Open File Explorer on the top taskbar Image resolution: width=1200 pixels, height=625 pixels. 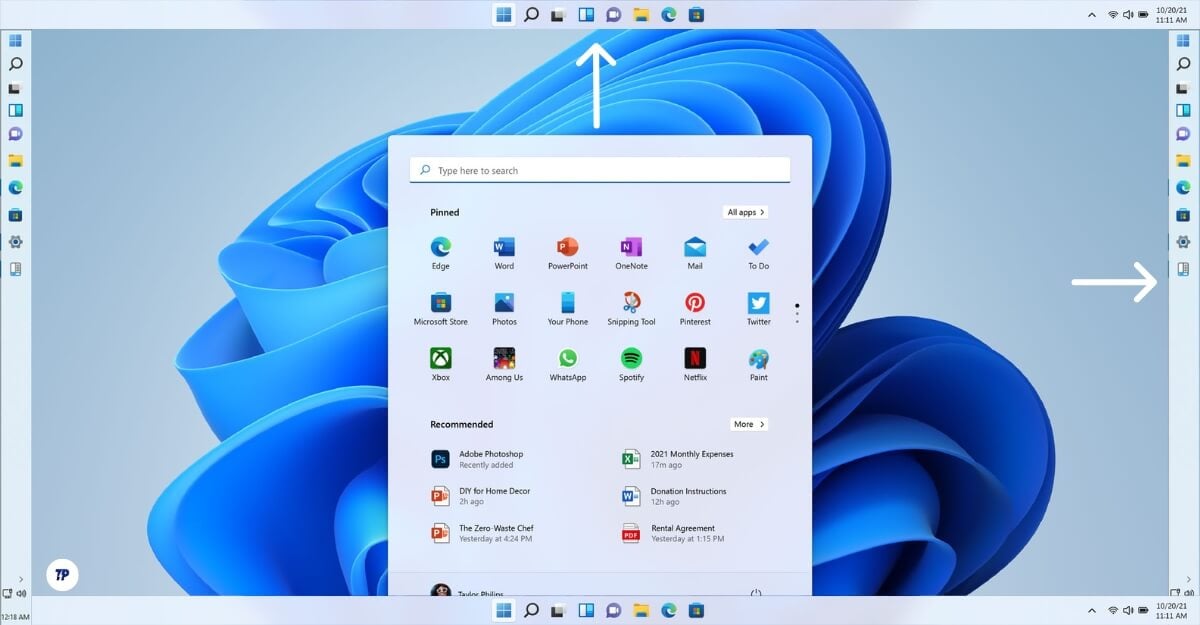(641, 14)
